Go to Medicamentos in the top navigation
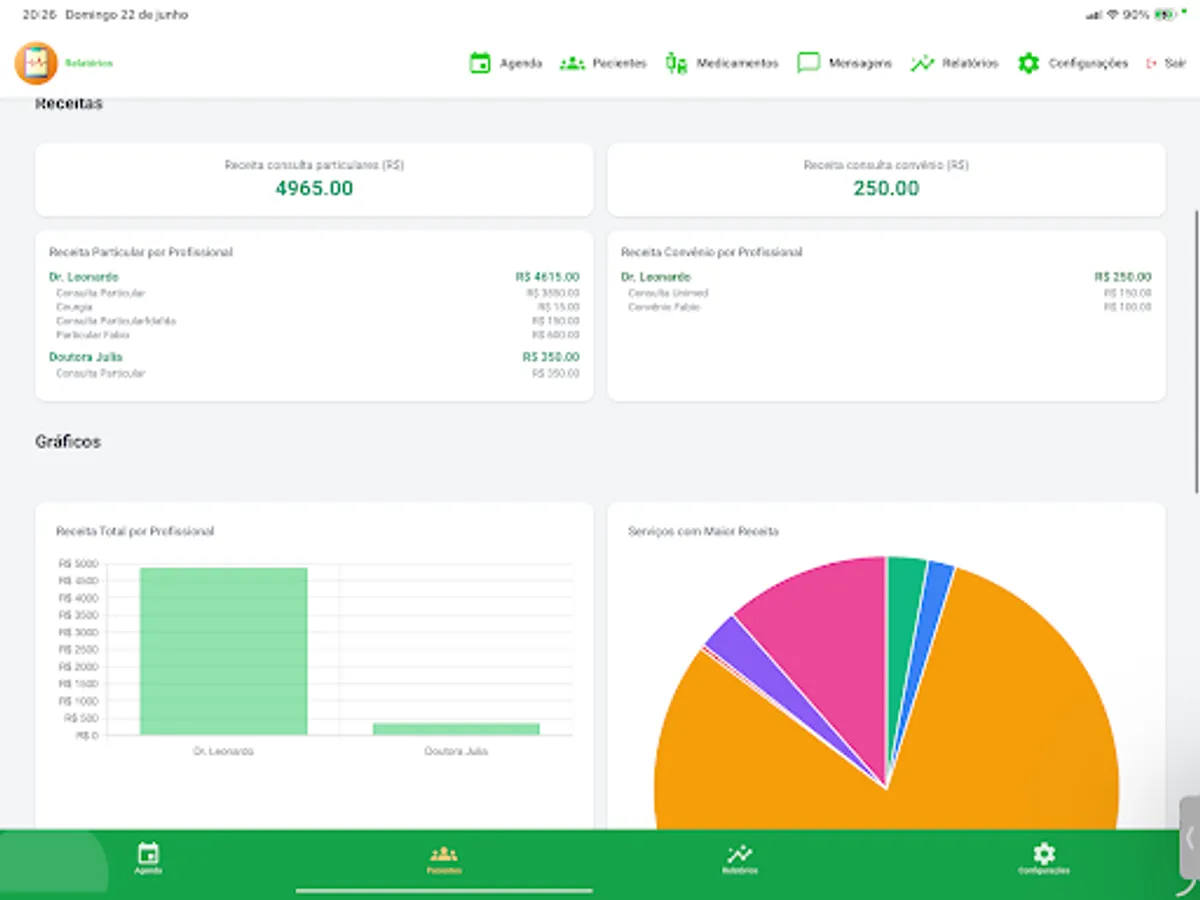This screenshot has width=1200, height=900. coord(722,63)
